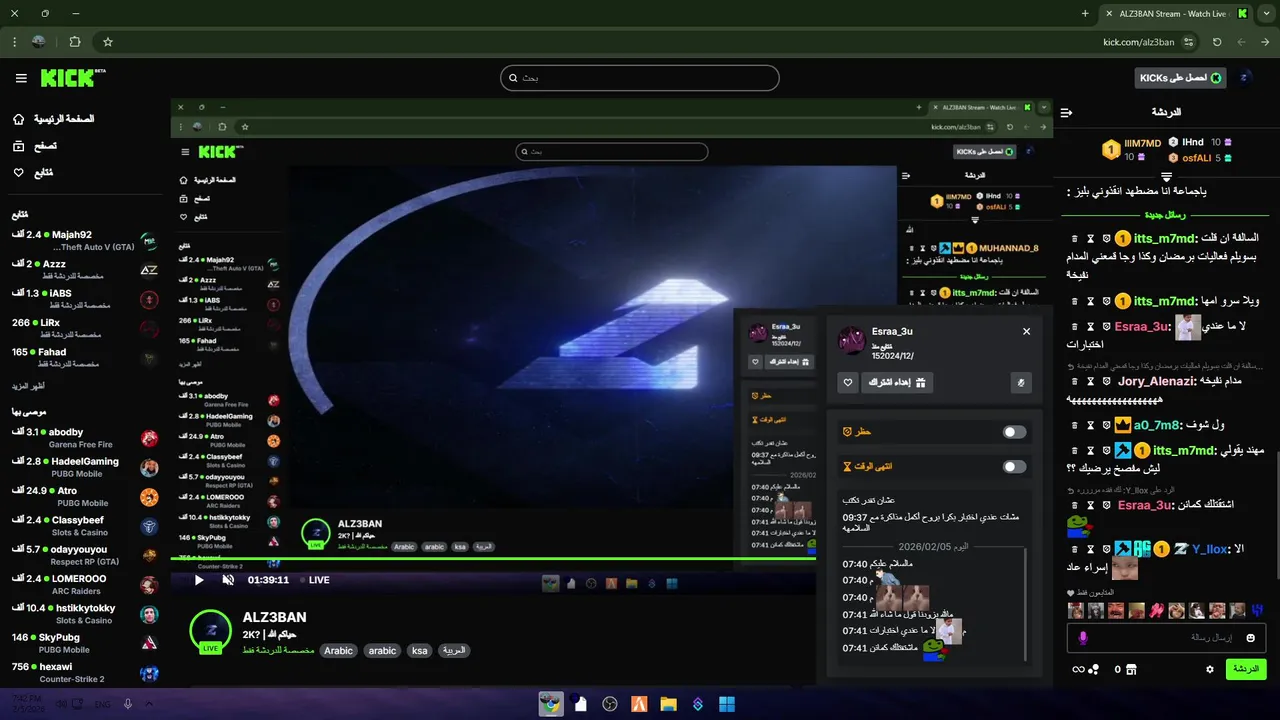The image size is (1280, 720).
Task: Open the account avatar next to Get KICKs
Action: click(1245, 77)
